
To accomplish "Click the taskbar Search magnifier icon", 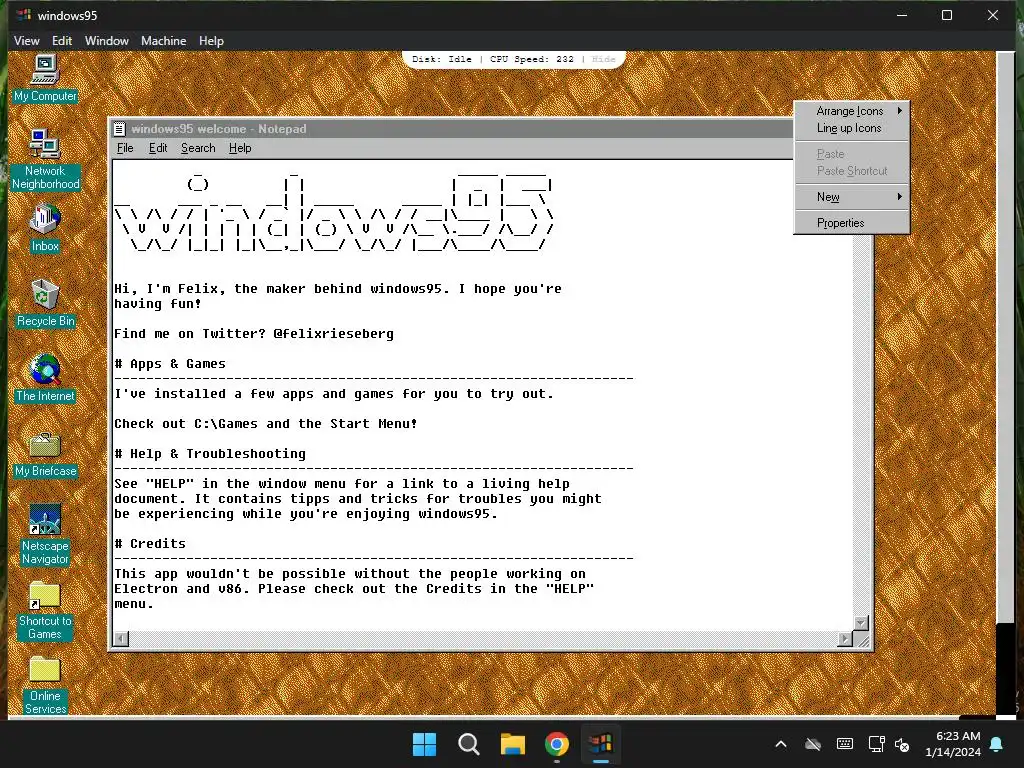I will pyautogui.click(x=469, y=744).
